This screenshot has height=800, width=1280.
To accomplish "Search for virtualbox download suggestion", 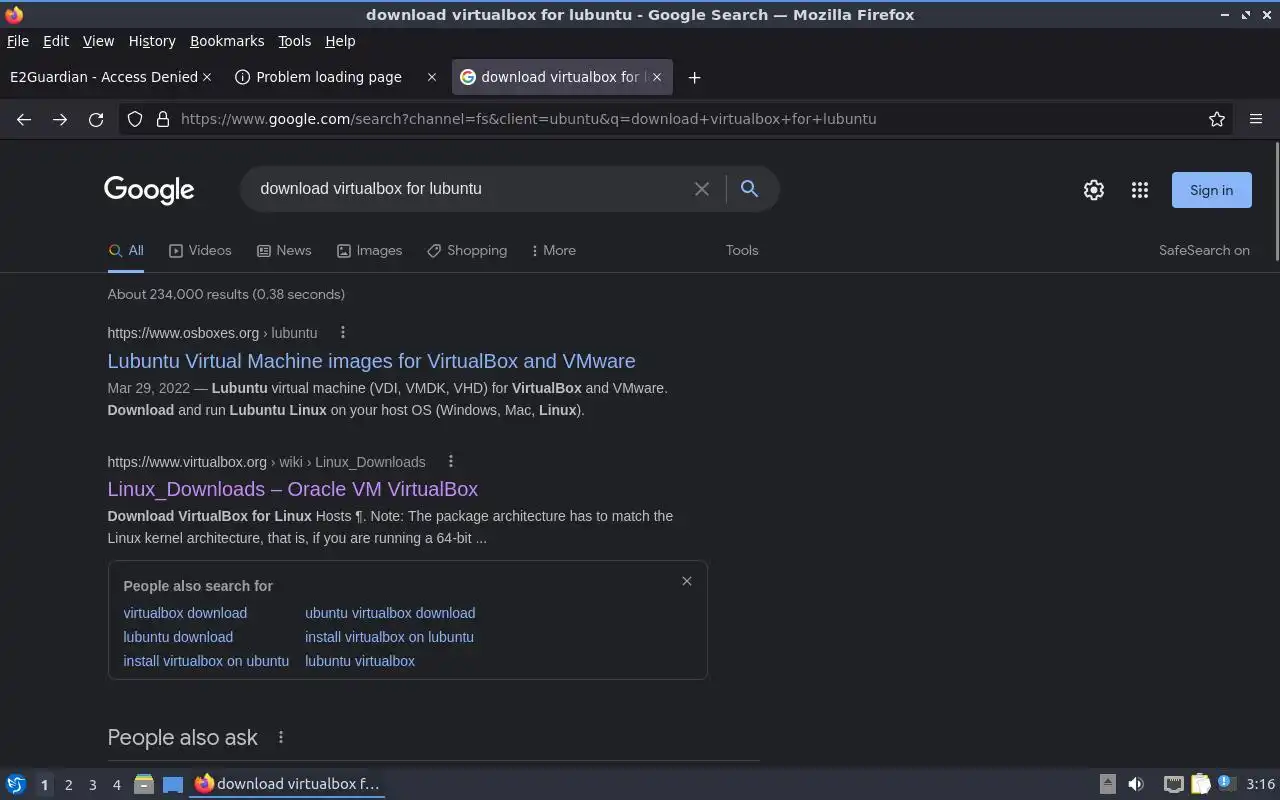I will pos(185,613).
